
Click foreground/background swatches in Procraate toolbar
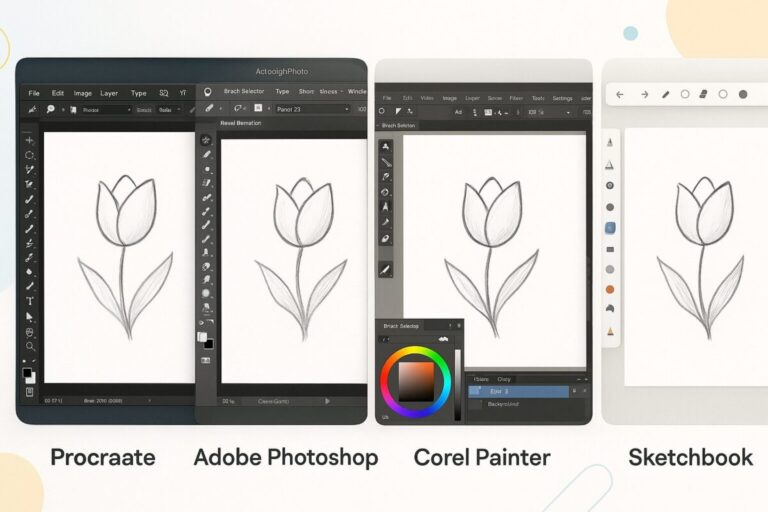(29, 376)
